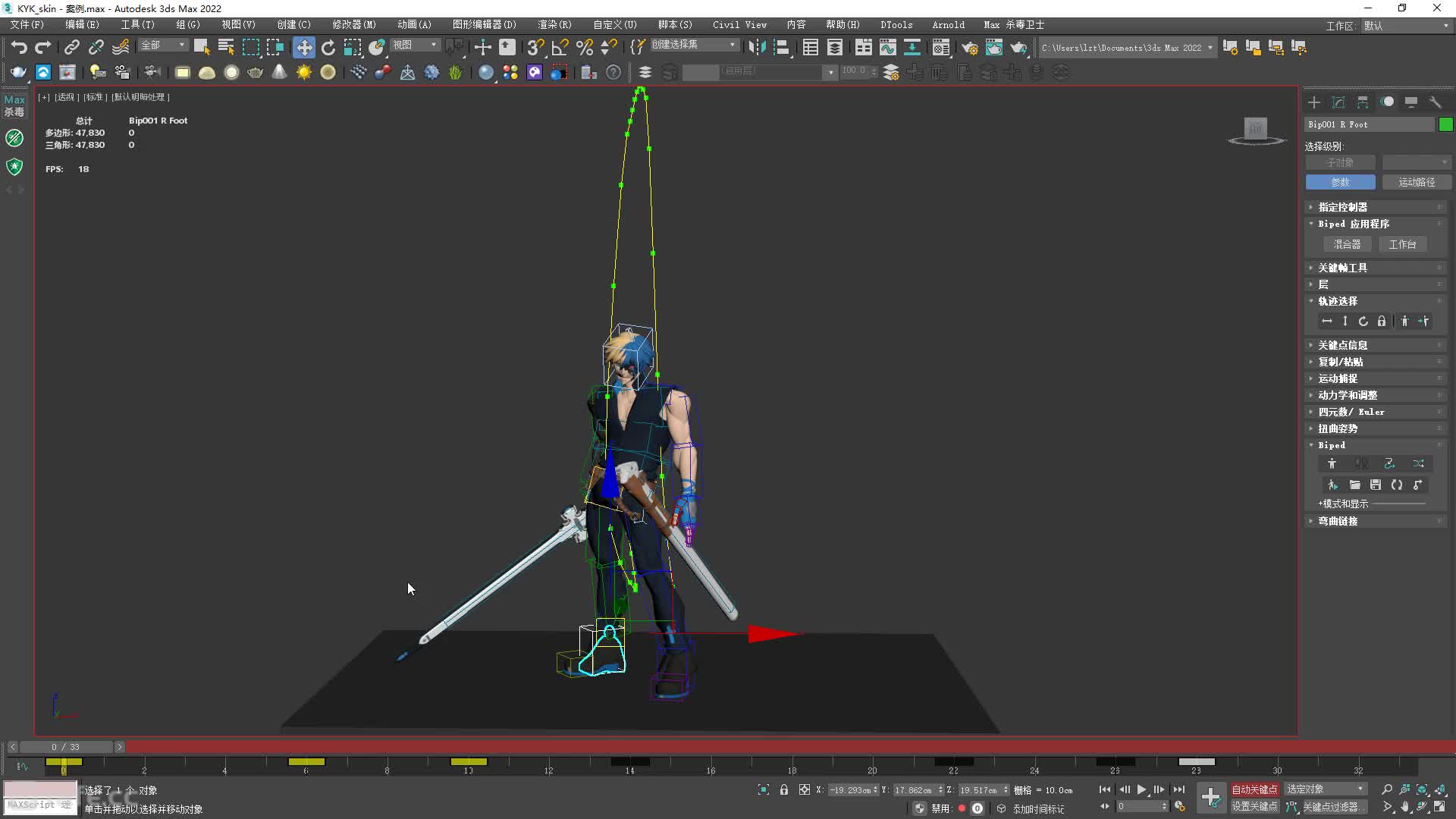
Task: Select the Link tool chain icon
Action: [71, 47]
